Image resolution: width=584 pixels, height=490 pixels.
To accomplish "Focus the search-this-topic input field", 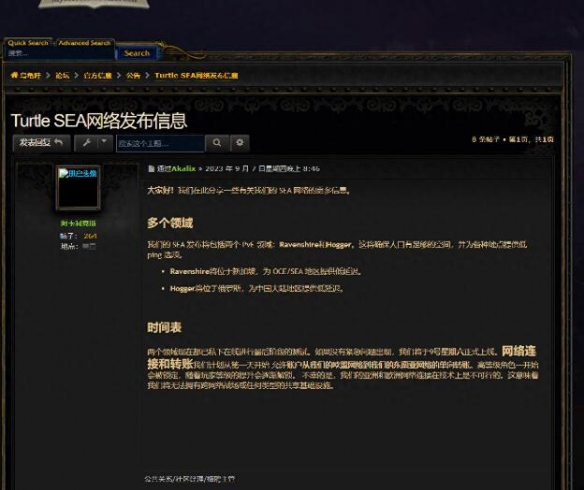I will 161,144.
